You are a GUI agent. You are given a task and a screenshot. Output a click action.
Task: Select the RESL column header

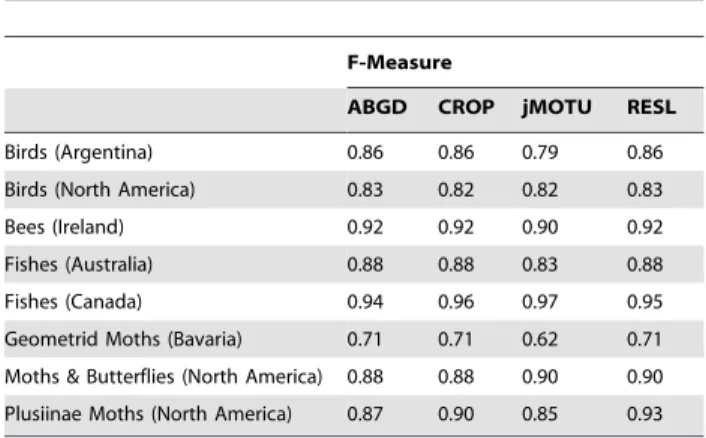pos(652,107)
